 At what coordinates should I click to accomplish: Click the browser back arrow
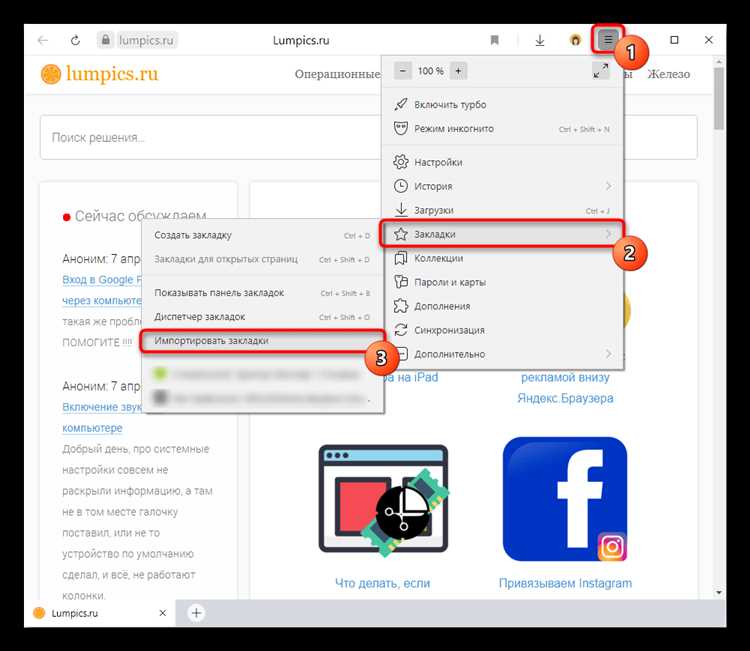(43, 40)
